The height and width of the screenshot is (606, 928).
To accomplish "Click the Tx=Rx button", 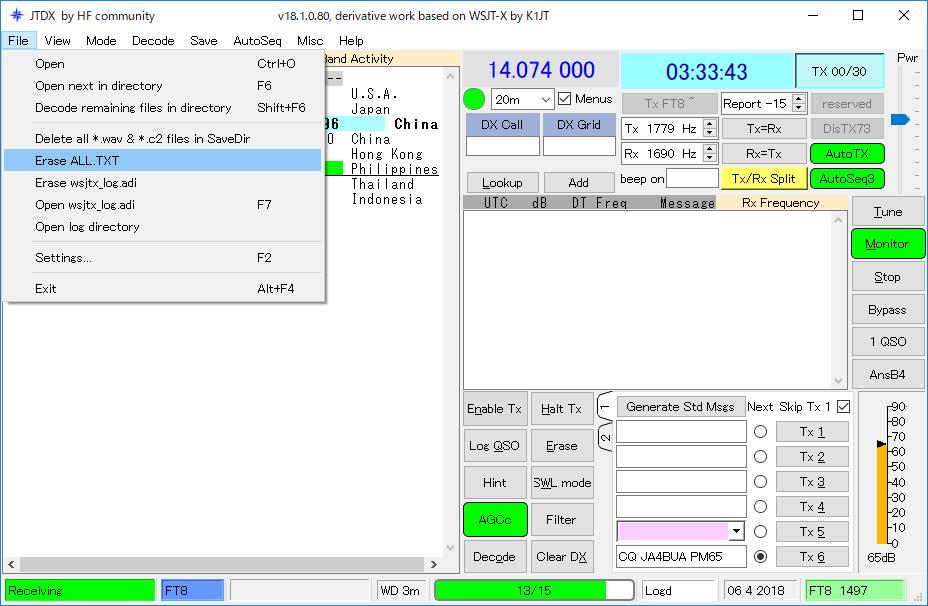I will point(763,128).
